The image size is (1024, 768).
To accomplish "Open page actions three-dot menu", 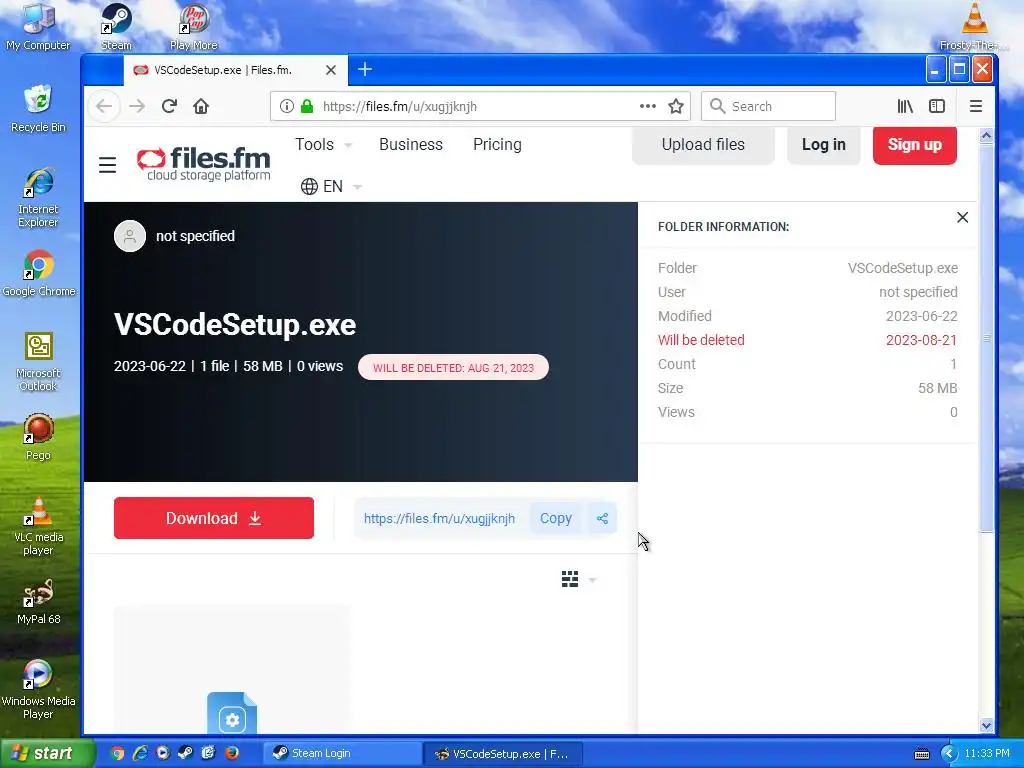I will coord(648,106).
